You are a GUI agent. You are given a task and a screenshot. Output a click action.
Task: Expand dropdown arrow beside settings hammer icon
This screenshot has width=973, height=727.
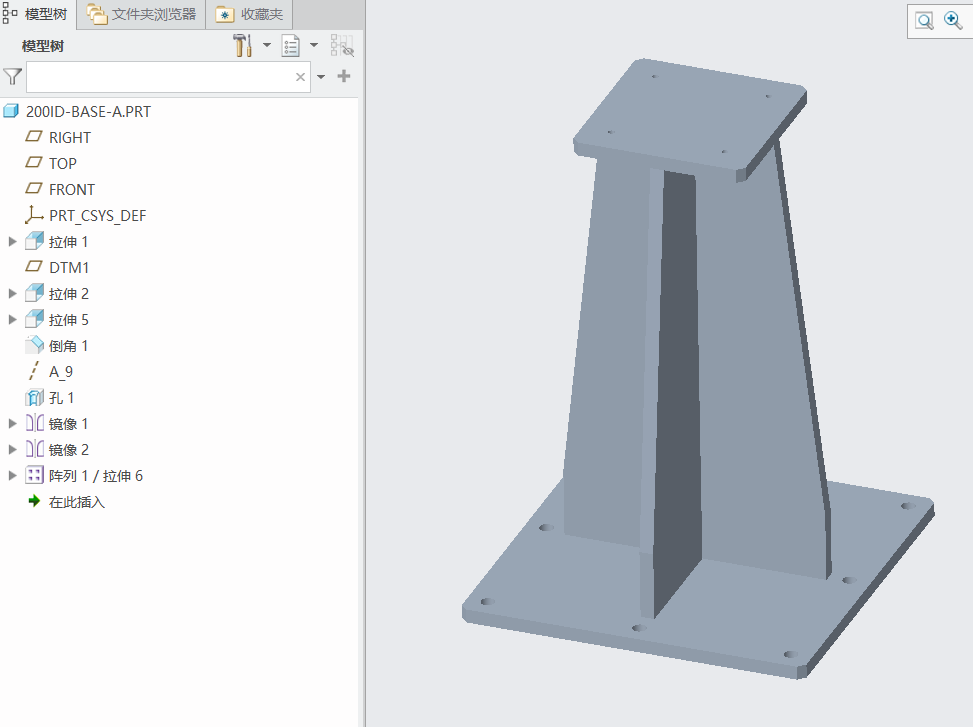267,45
